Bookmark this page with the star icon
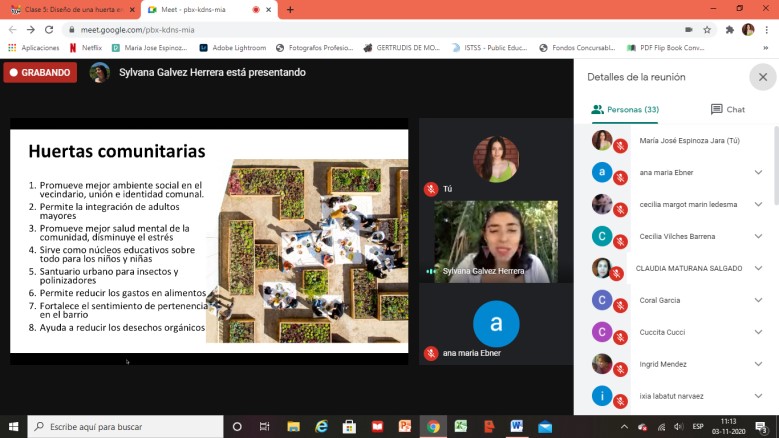 tap(707, 30)
